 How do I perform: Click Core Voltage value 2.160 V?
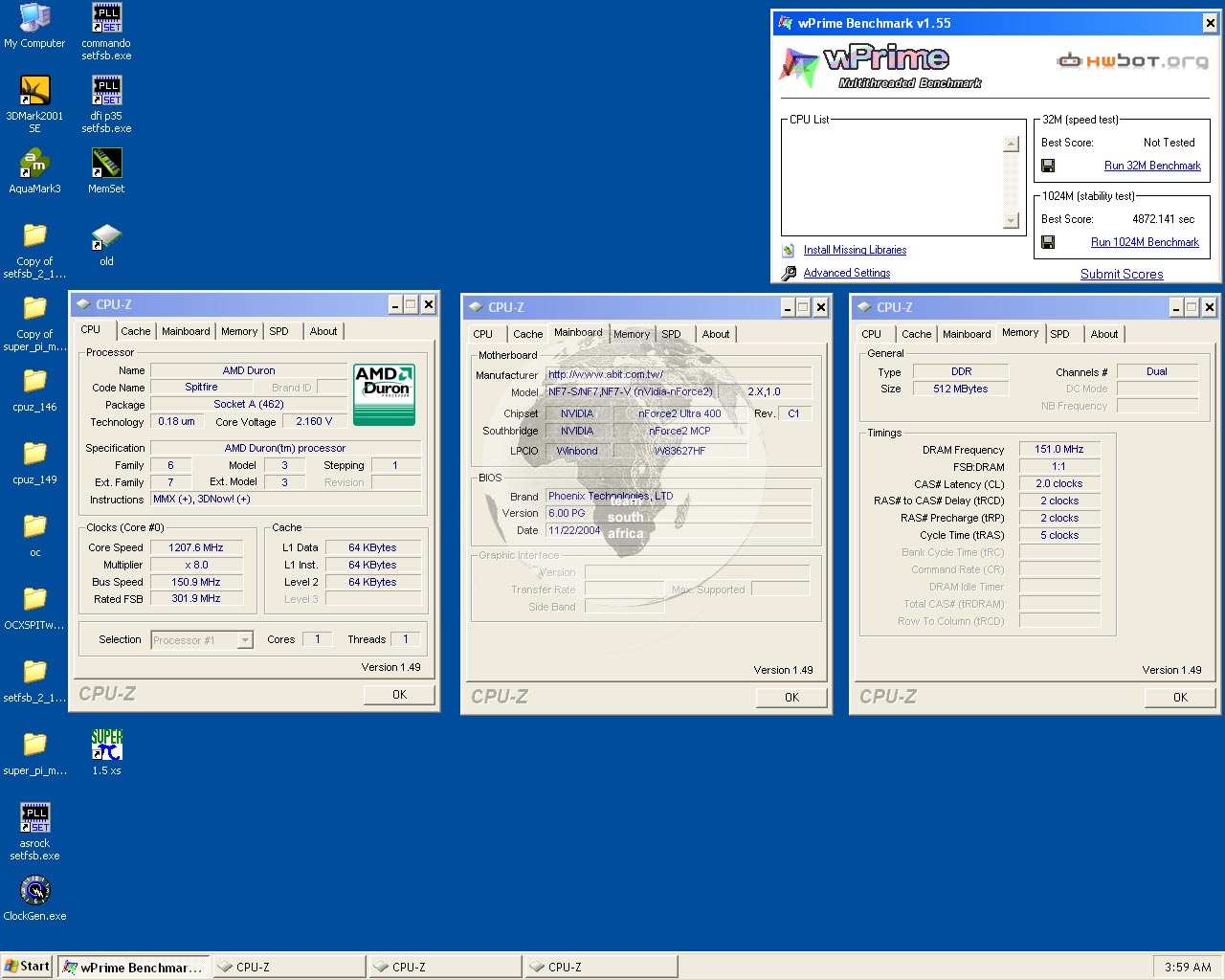point(314,421)
